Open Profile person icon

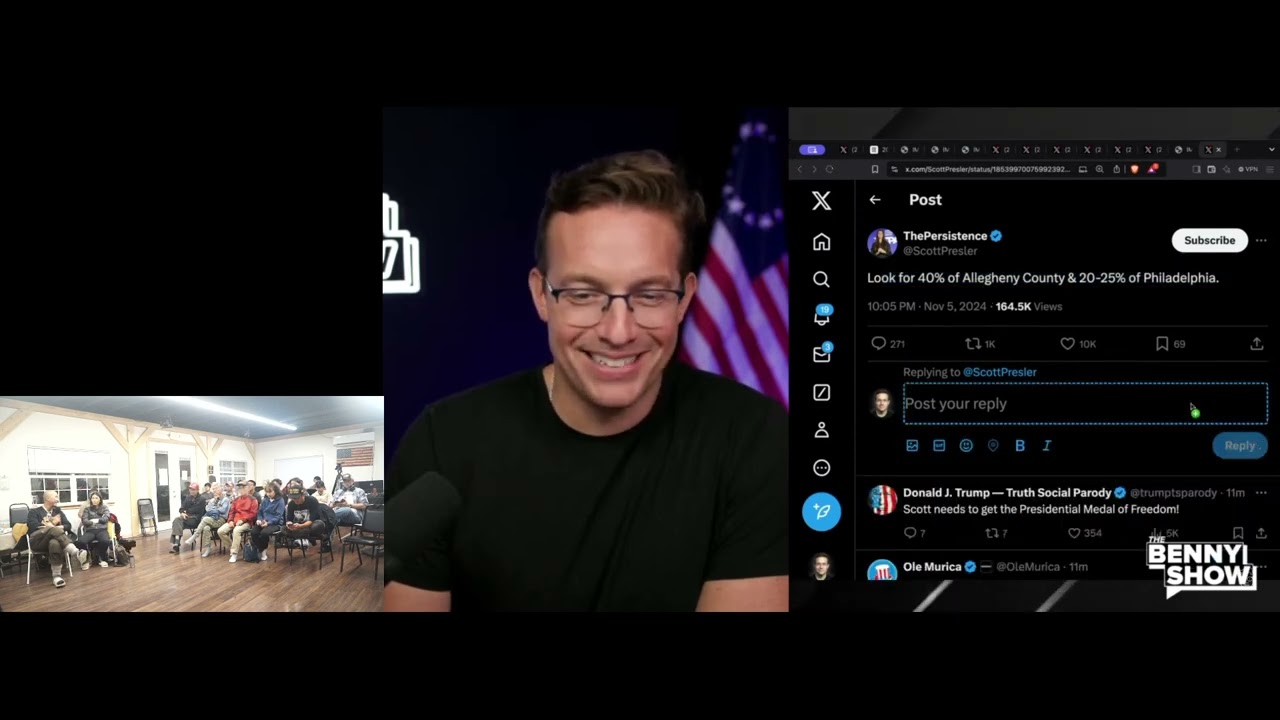click(821, 430)
